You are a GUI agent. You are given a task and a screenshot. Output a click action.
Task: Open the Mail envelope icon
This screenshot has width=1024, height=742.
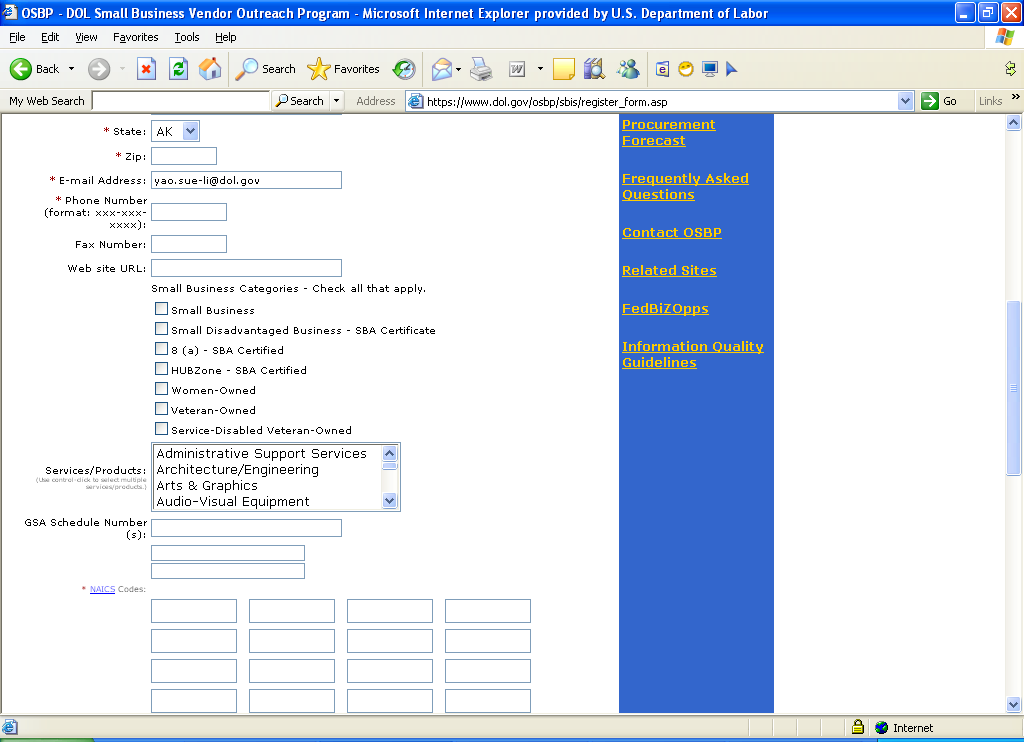(441, 69)
